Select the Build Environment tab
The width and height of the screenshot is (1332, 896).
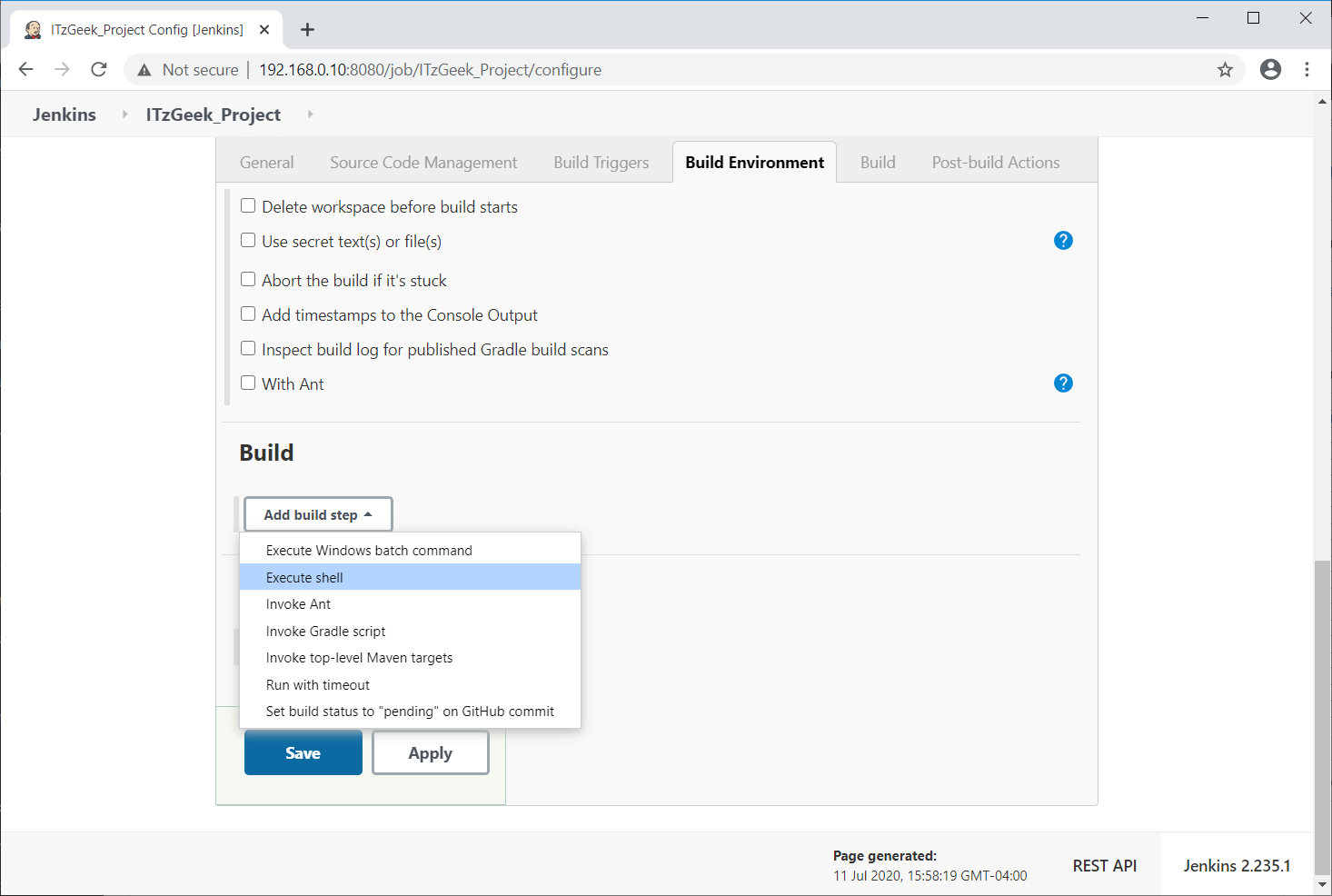[754, 163]
